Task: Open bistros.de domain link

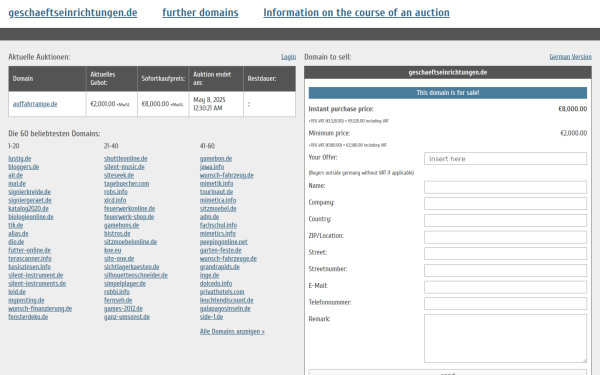Action: point(117,234)
